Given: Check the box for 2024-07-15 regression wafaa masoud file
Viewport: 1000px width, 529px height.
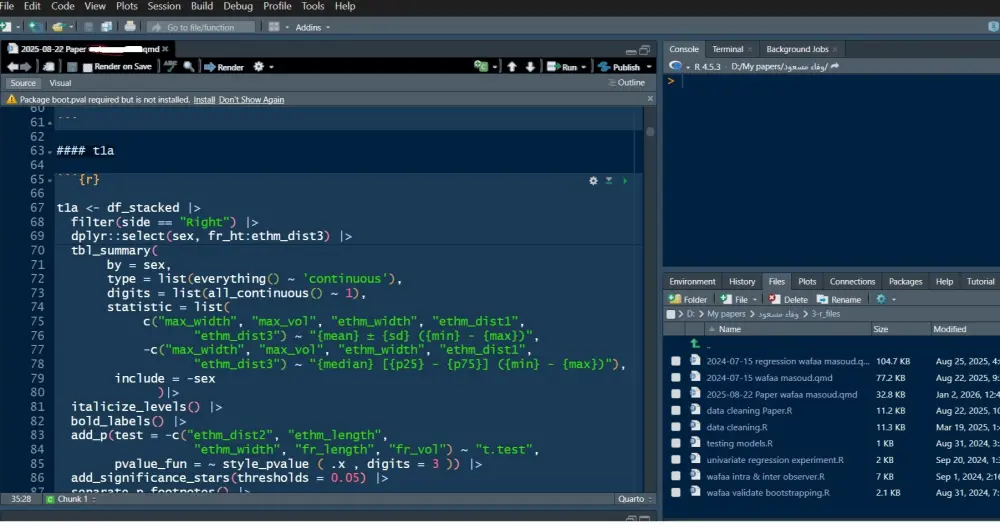Looking at the screenshot, I should click(x=675, y=361).
